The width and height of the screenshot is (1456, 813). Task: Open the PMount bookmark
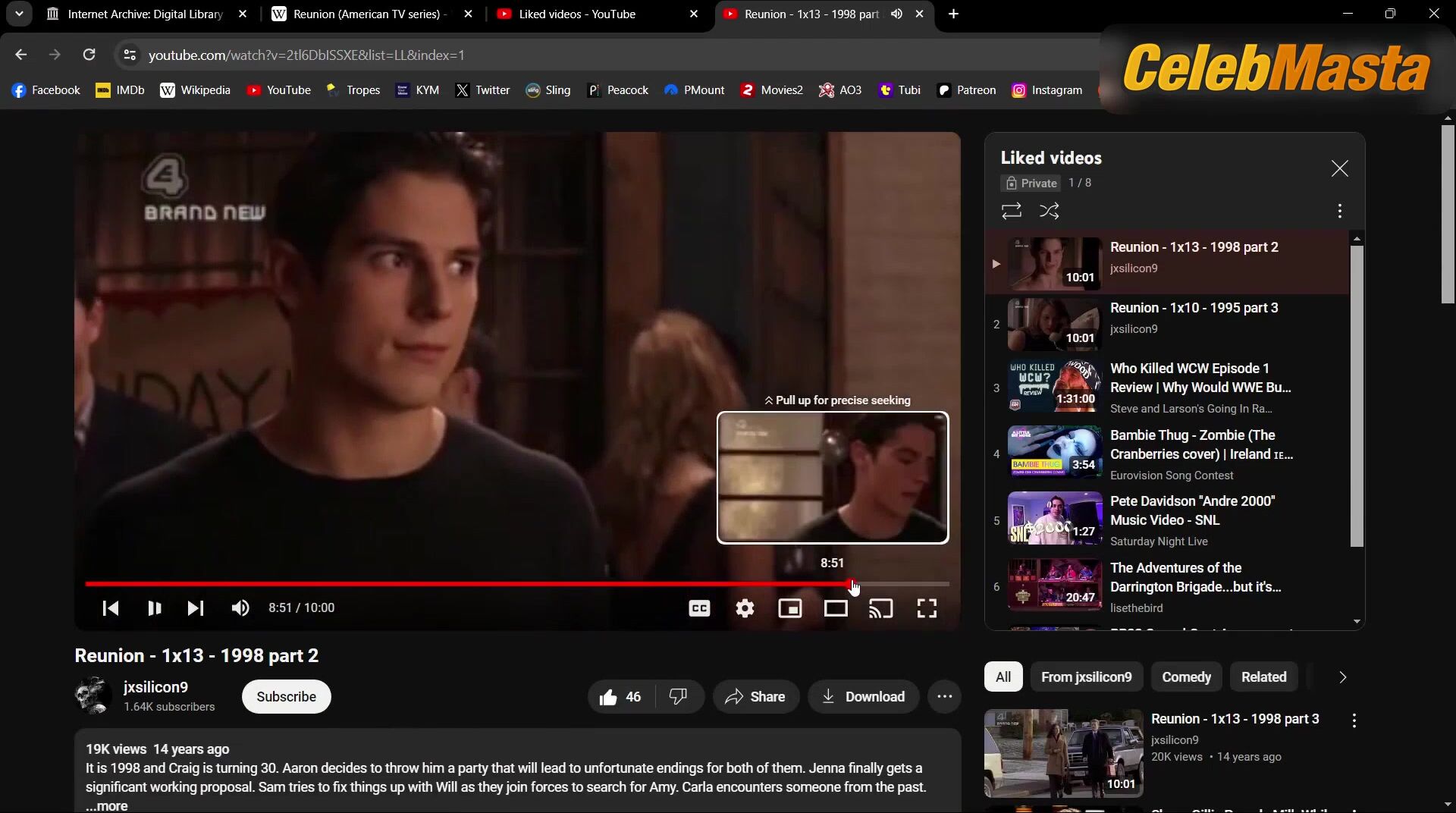tap(694, 90)
